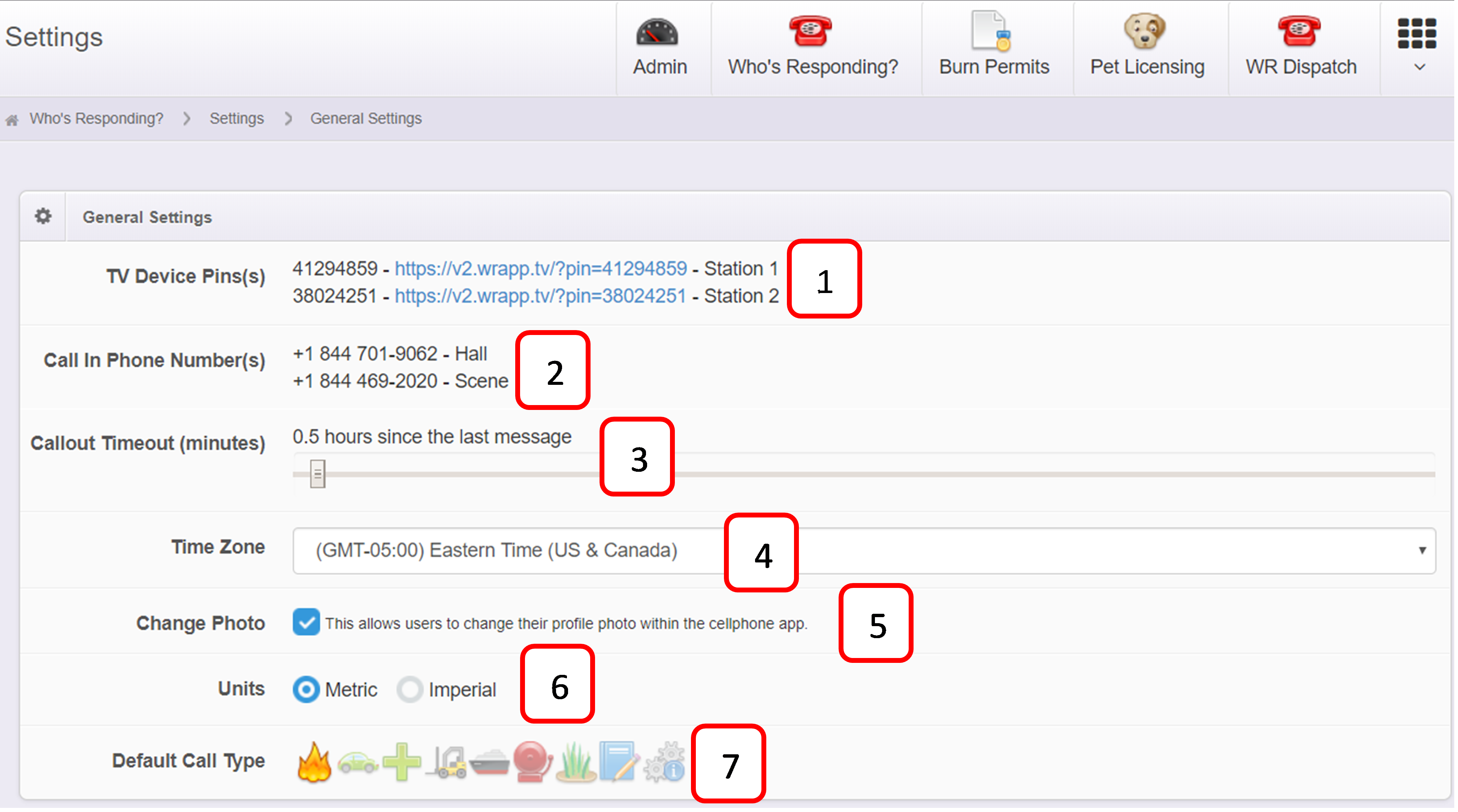Select the fire default call type icon
Viewport: 1458px width, 812px height.
click(314, 763)
